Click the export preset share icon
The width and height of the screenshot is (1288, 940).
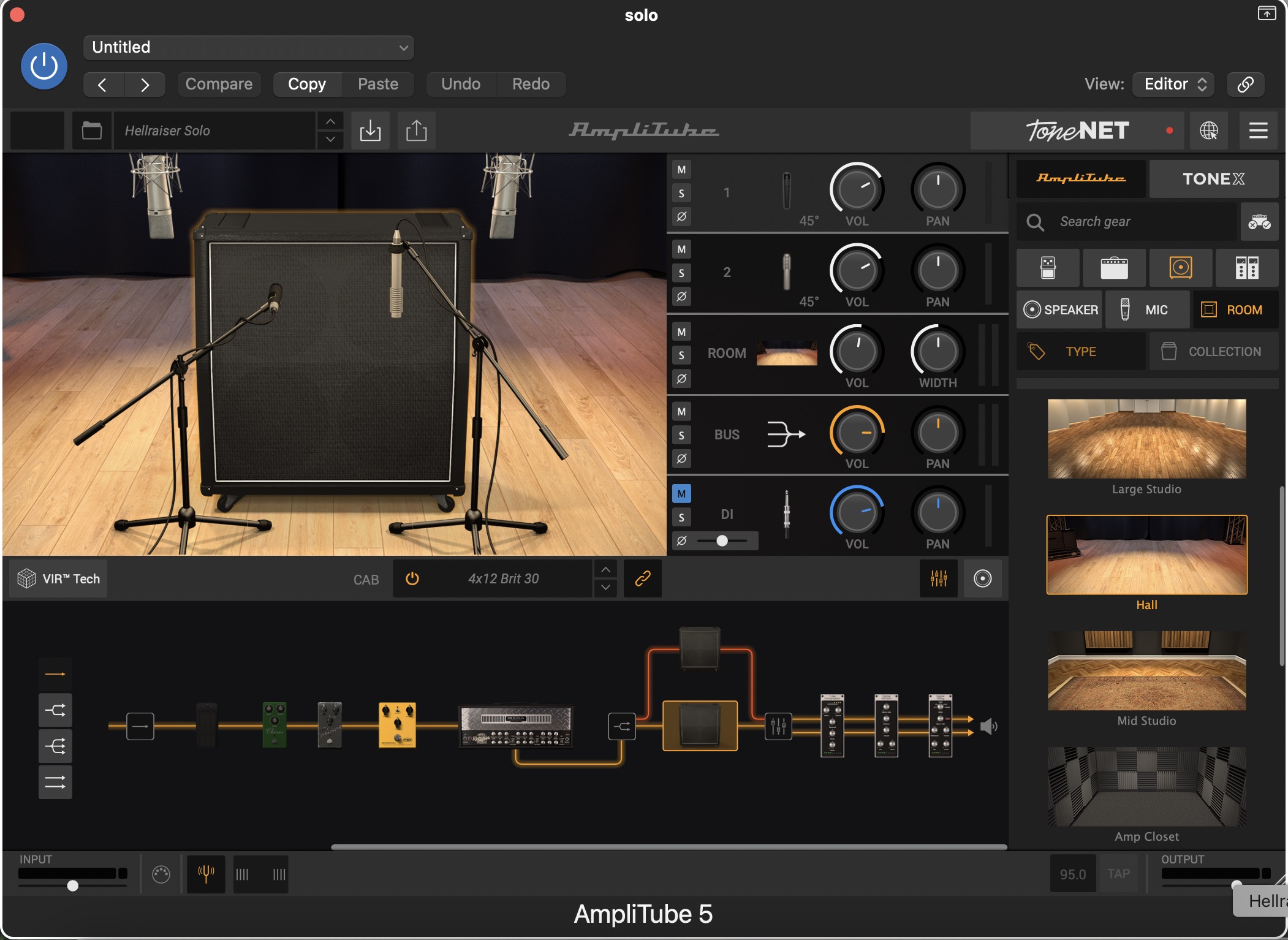click(x=417, y=131)
